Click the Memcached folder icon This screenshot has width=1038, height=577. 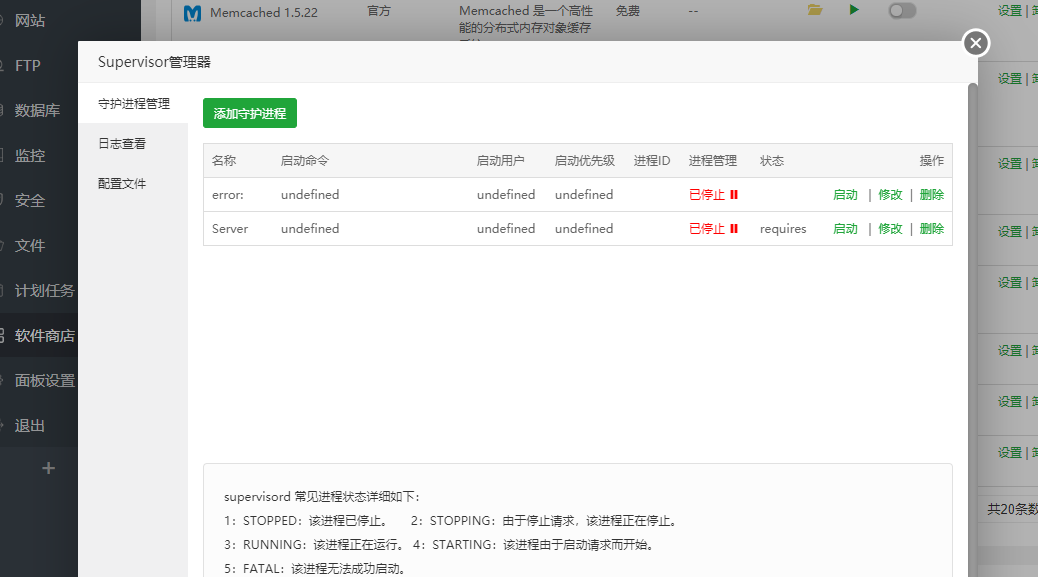[815, 10]
